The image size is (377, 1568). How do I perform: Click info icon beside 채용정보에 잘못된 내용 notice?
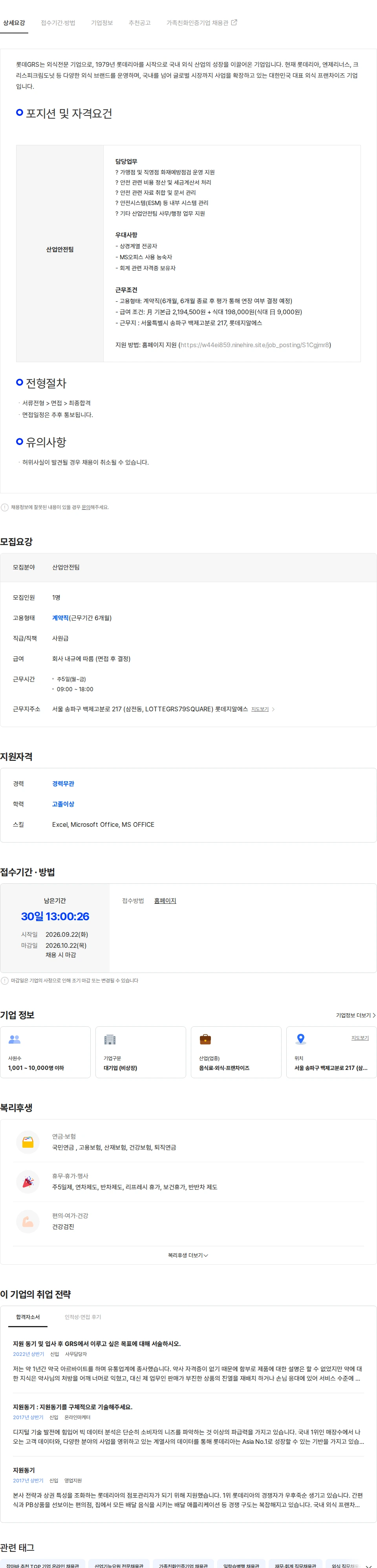pyautogui.click(x=5, y=507)
